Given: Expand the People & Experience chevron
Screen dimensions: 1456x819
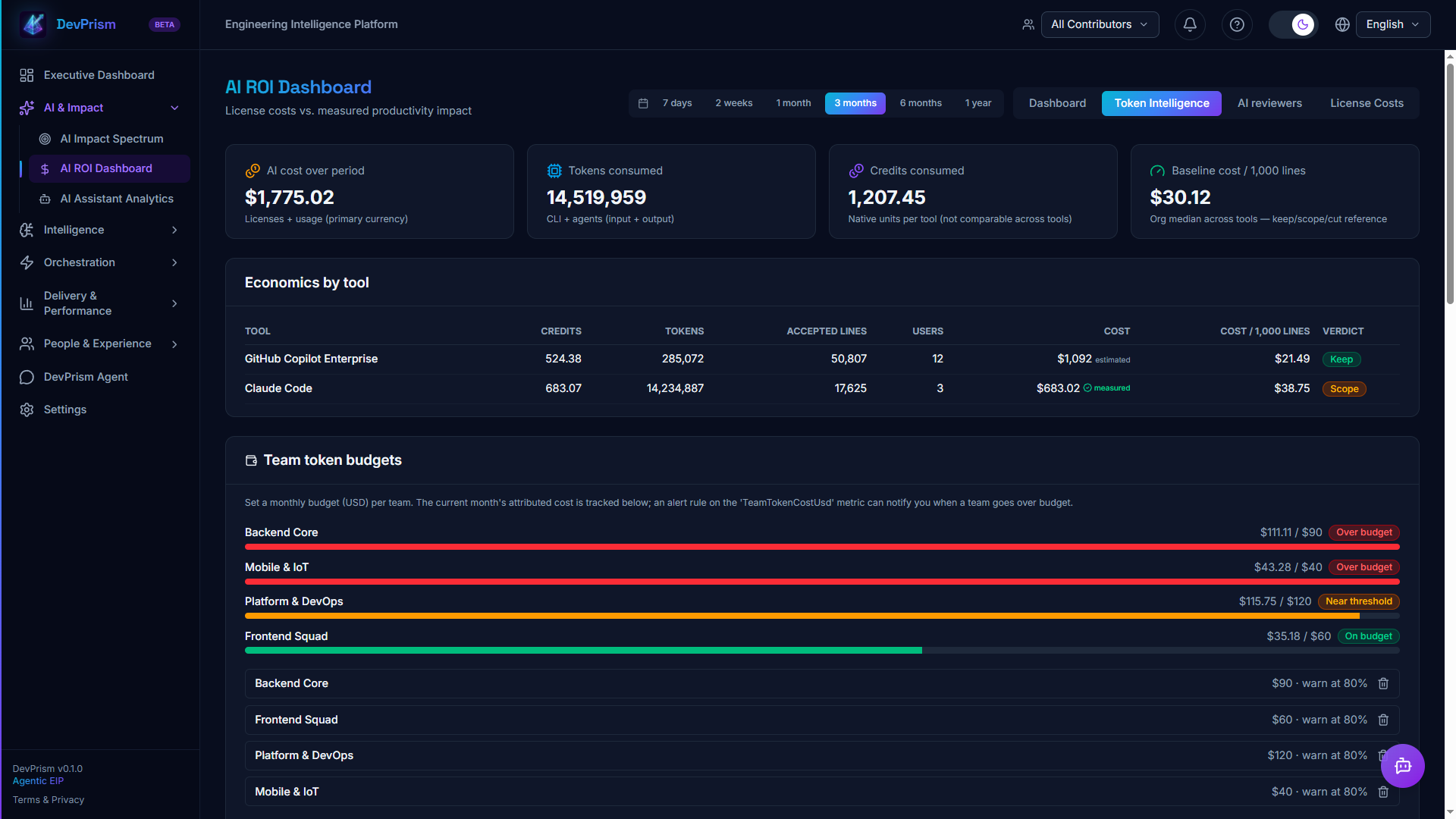Looking at the screenshot, I should (x=174, y=344).
